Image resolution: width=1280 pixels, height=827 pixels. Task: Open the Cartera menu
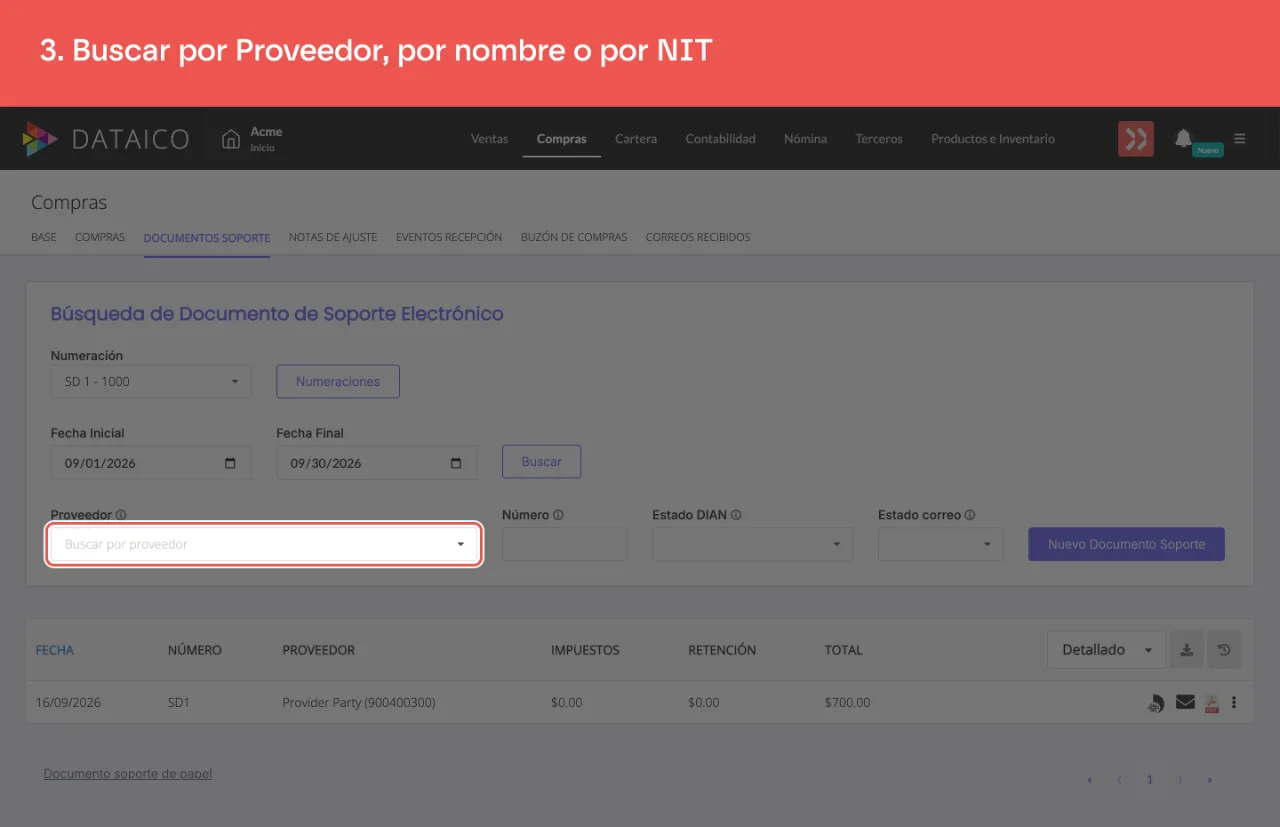tap(636, 139)
